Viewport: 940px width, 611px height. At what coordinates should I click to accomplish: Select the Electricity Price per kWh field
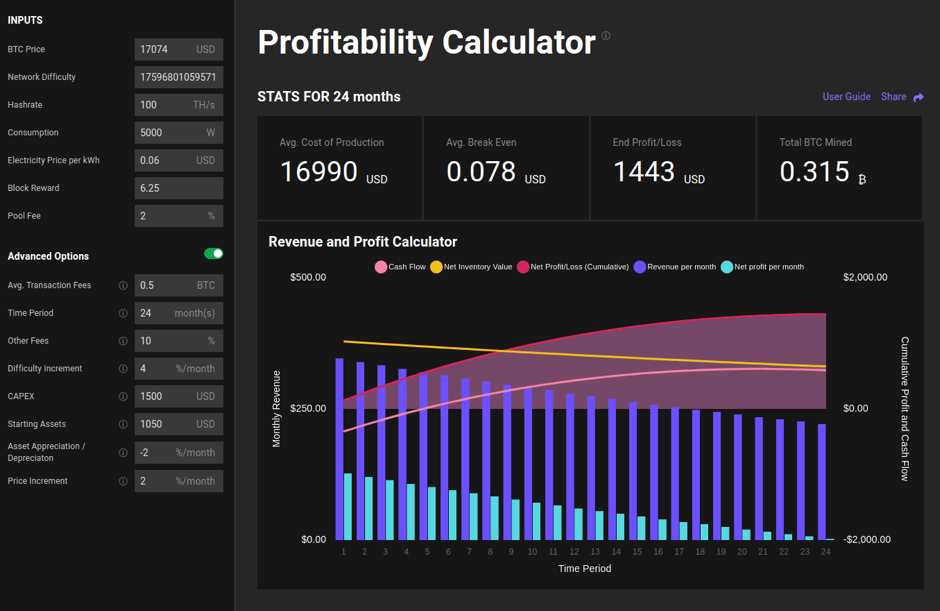pos(165,160)
